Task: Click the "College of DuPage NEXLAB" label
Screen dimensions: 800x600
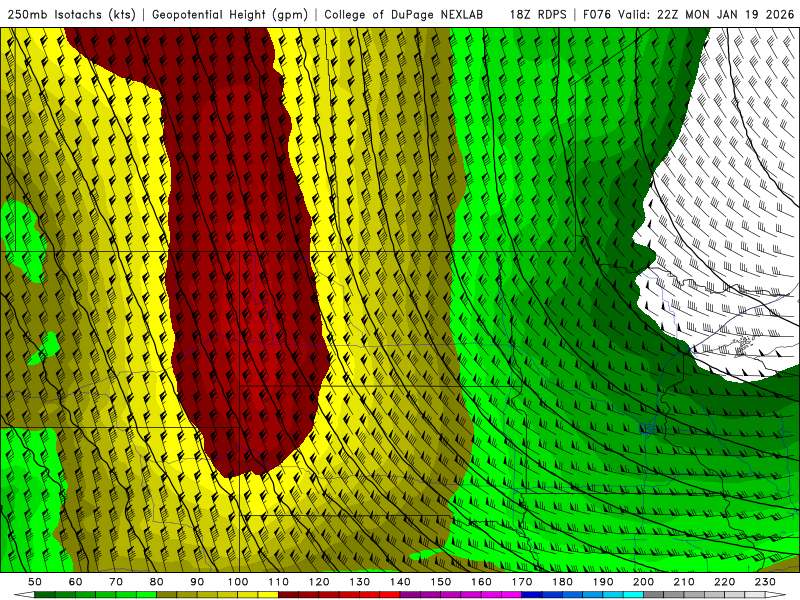Action: [x=404, y=15]
